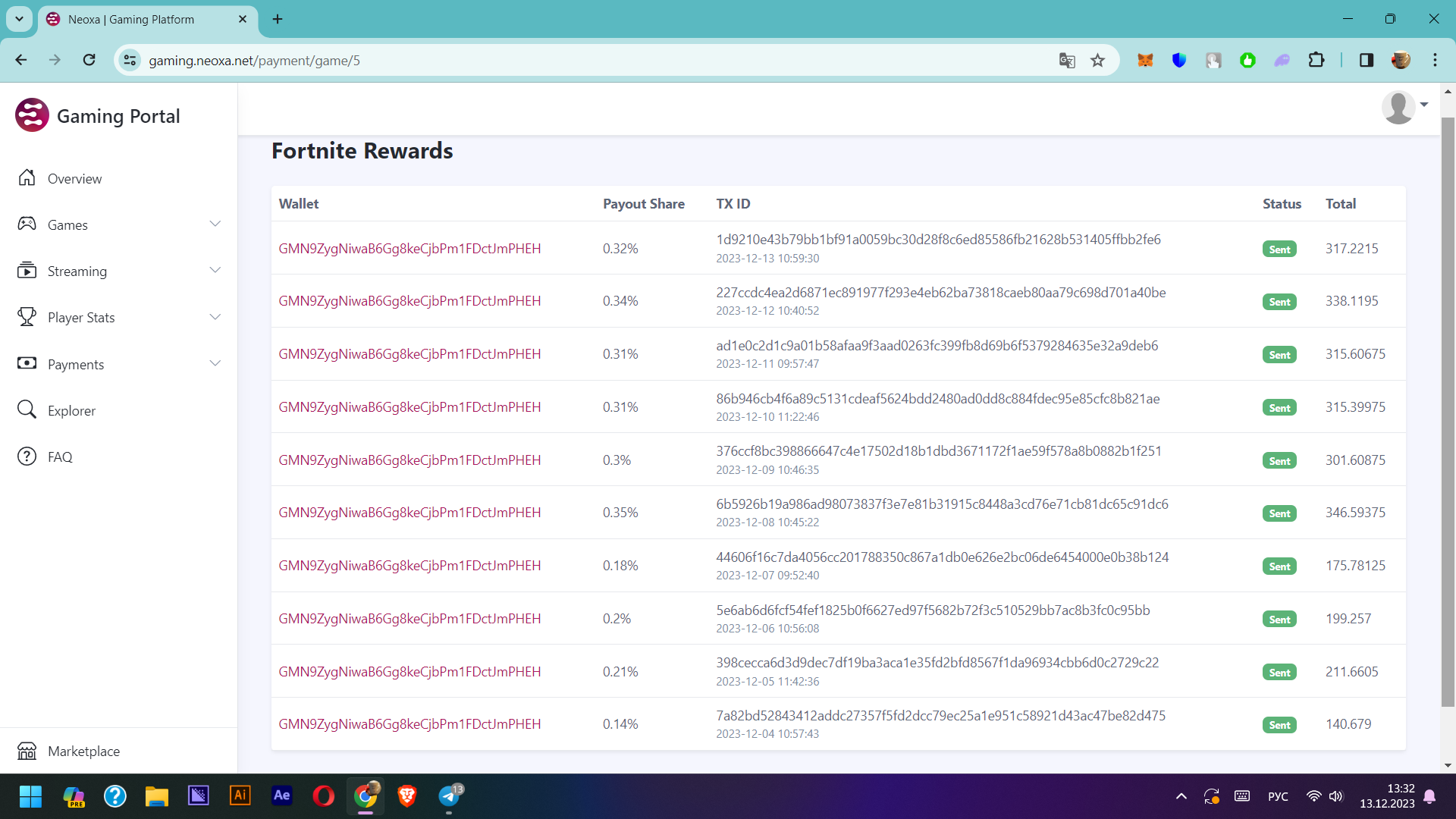This screenshot has height=819, width=1456.
Task: Open Brave browser from the taskbar
Action: 407,795
